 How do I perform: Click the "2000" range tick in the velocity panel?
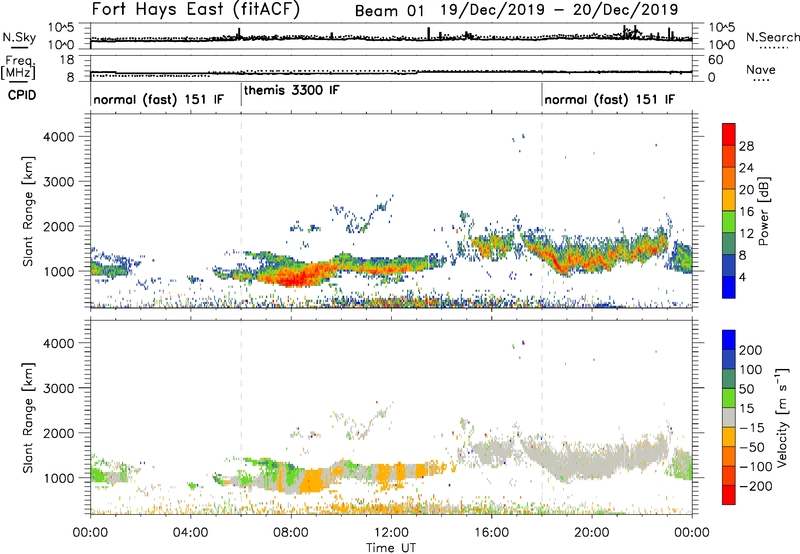(59, 433)
